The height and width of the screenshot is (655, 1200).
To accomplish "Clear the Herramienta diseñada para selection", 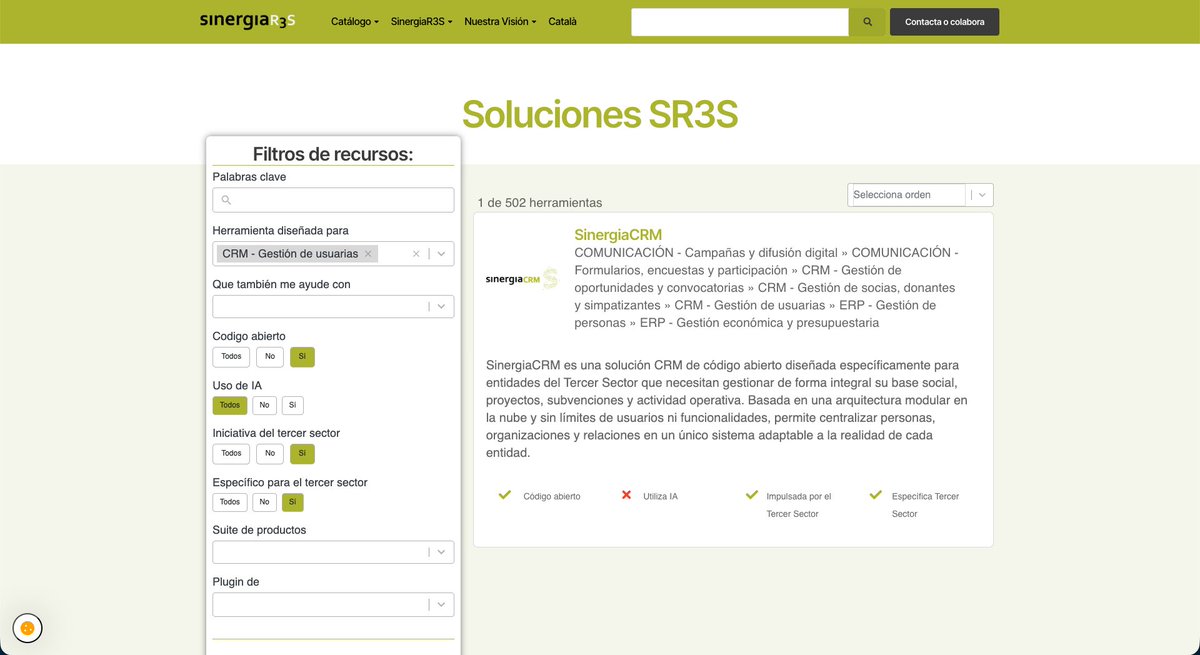I will tap(416, 254).
